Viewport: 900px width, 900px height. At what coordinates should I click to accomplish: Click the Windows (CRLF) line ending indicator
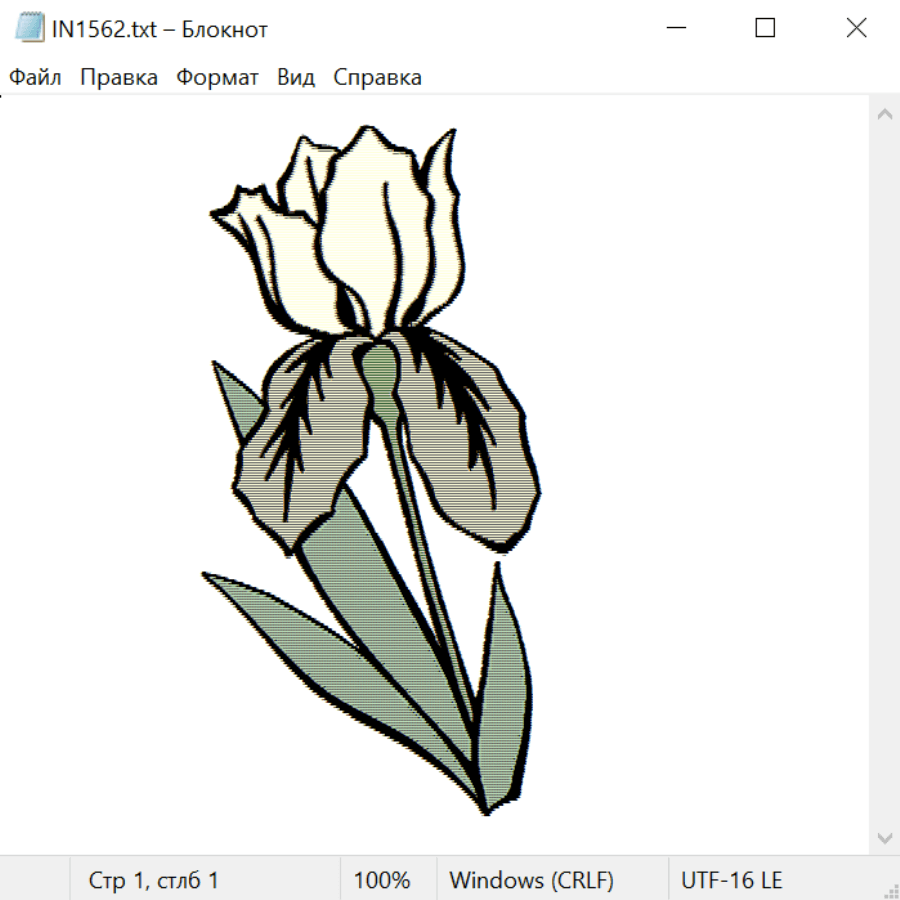pos(531,880)
